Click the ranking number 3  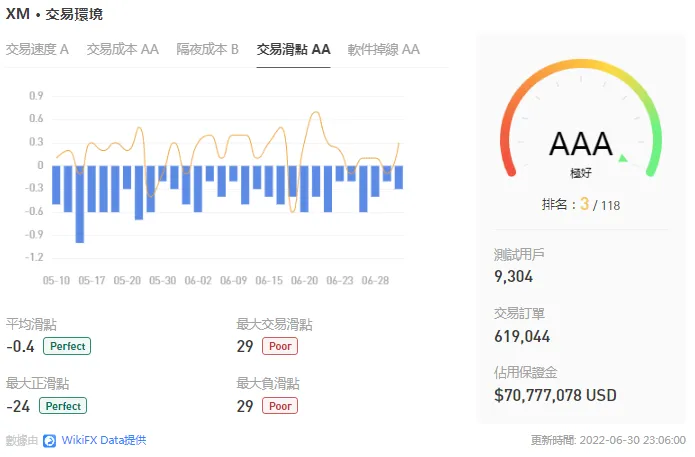[584, 204]
